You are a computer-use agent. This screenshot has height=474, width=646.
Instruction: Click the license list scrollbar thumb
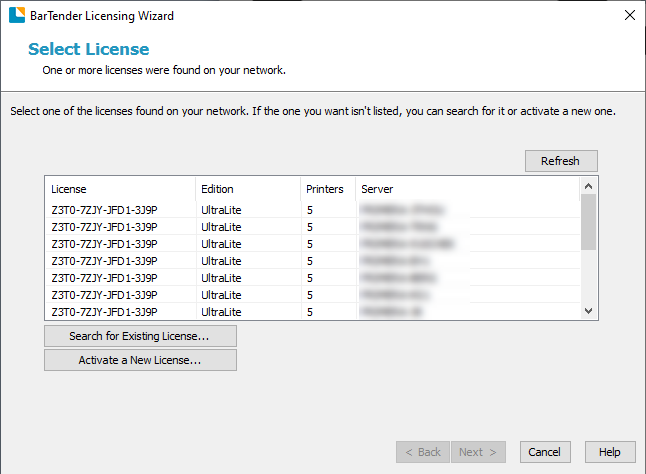pos(589,222)
